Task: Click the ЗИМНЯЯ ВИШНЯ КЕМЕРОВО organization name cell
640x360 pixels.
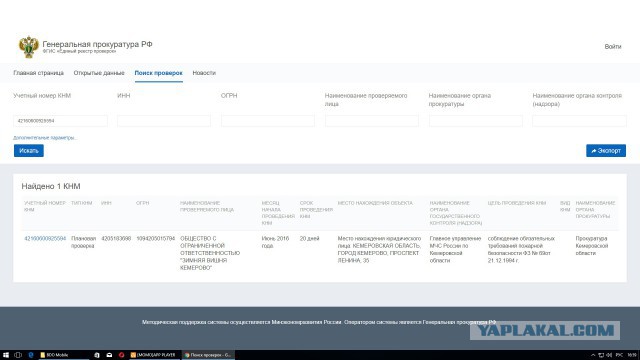Action: tap(210, 253)
